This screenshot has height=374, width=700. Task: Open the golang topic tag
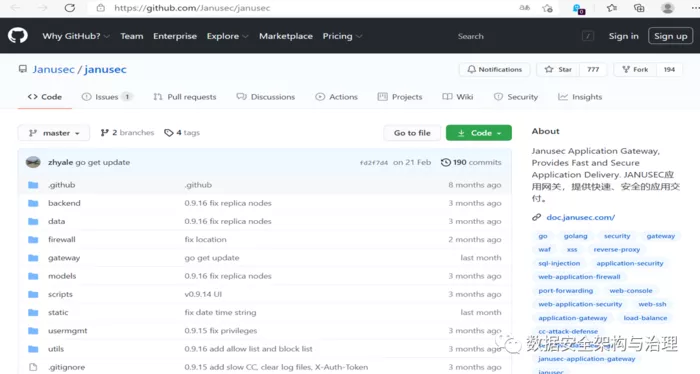point(575,236)
